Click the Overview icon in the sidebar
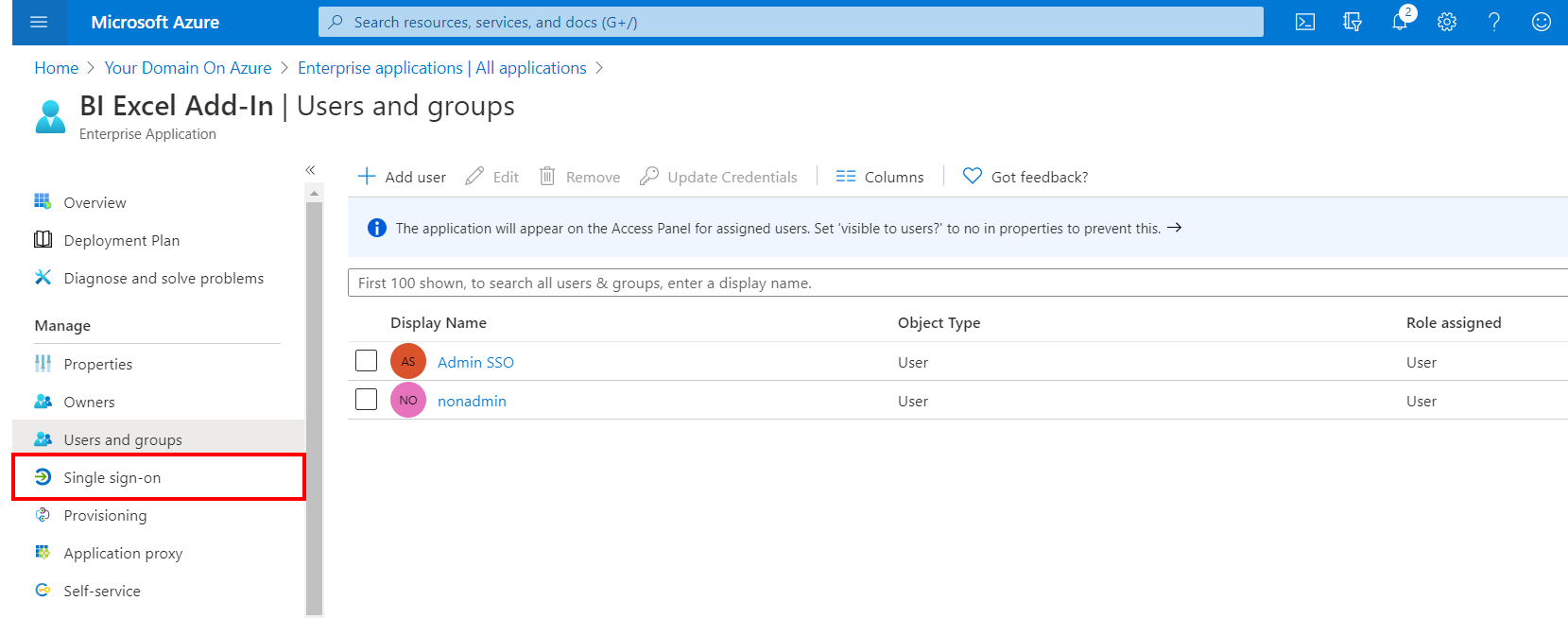Image resolution: width=1568 pixels, height=618 pixels. click(43, 201)
